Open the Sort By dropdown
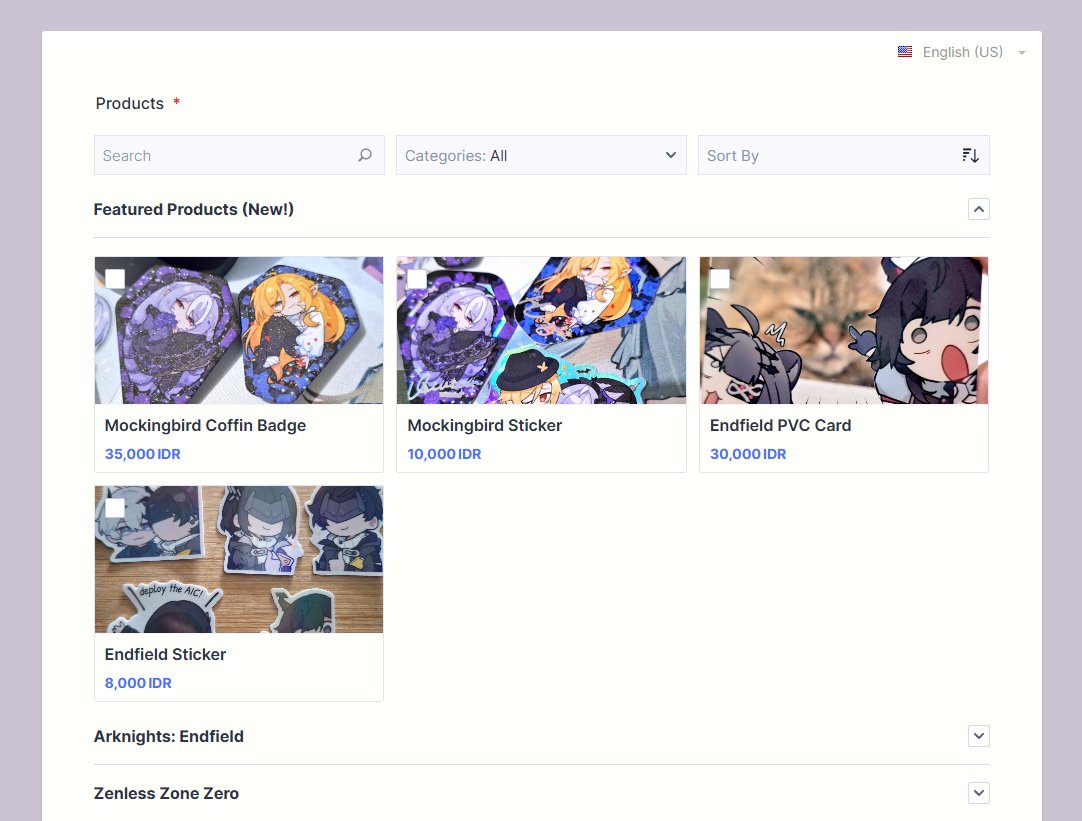The height and width of the screenshot is (821, 1082). (x=843, y=155)
